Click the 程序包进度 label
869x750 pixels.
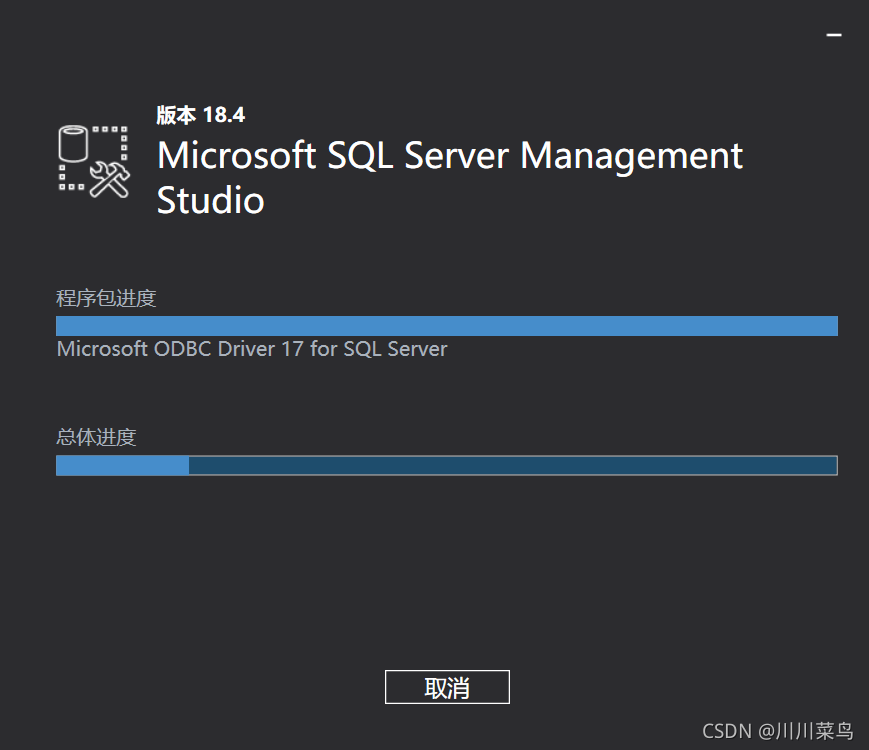[106, 298]
